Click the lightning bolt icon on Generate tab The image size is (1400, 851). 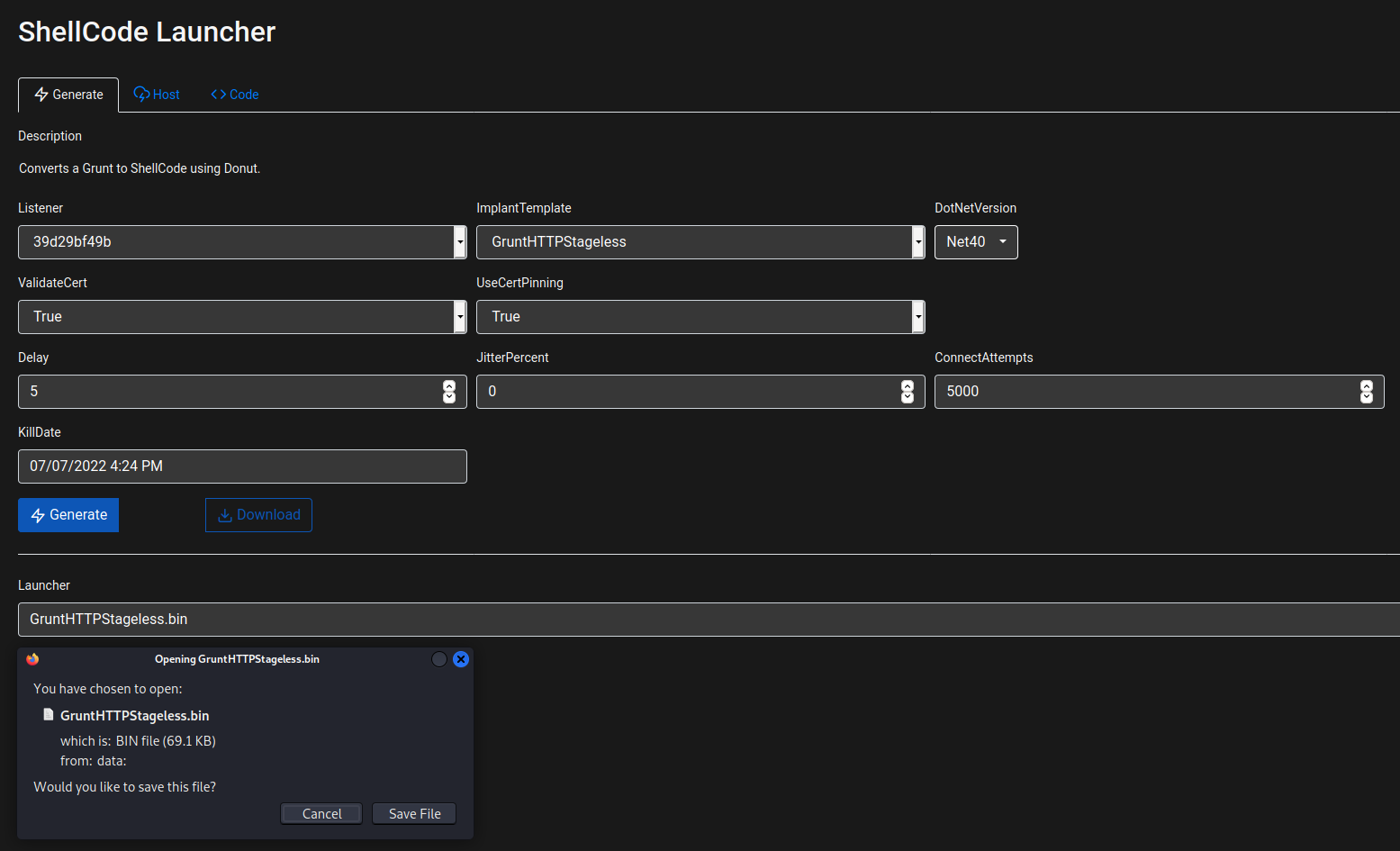pyautogui.click(x=41, y=95)
